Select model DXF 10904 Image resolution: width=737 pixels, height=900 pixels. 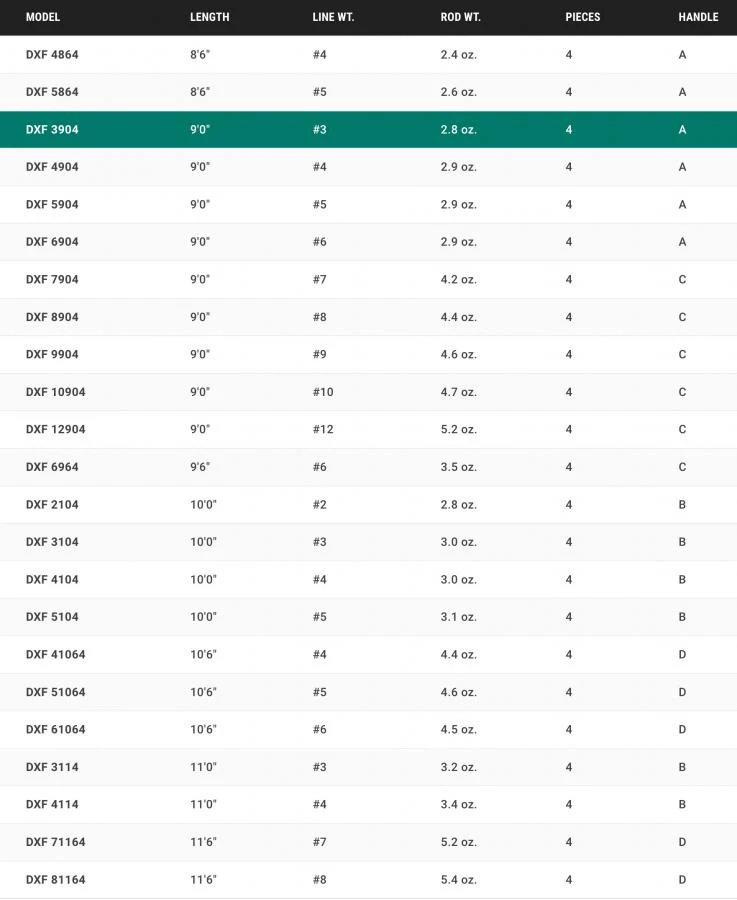[x=56, y=392]
